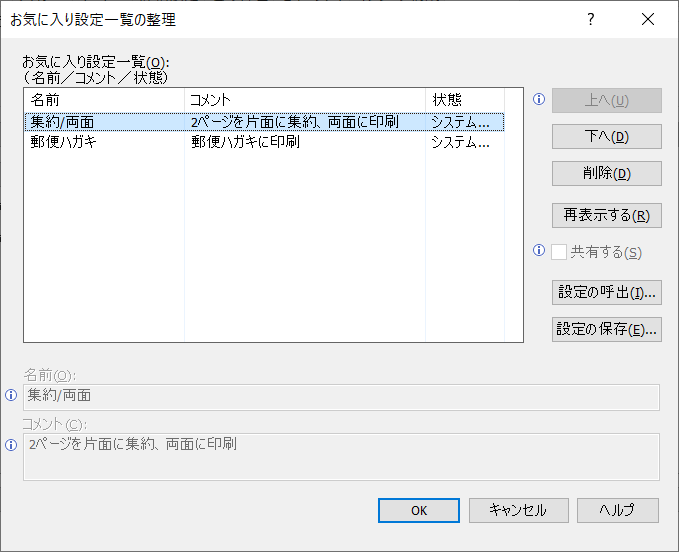Confirm the dialog with OK
679x552 pixels.
418,510
